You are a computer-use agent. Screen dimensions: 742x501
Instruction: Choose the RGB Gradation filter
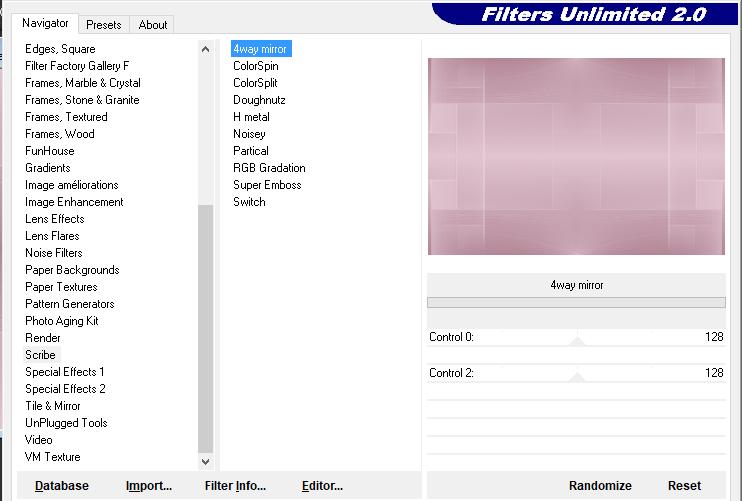click(x=269, y=168)
